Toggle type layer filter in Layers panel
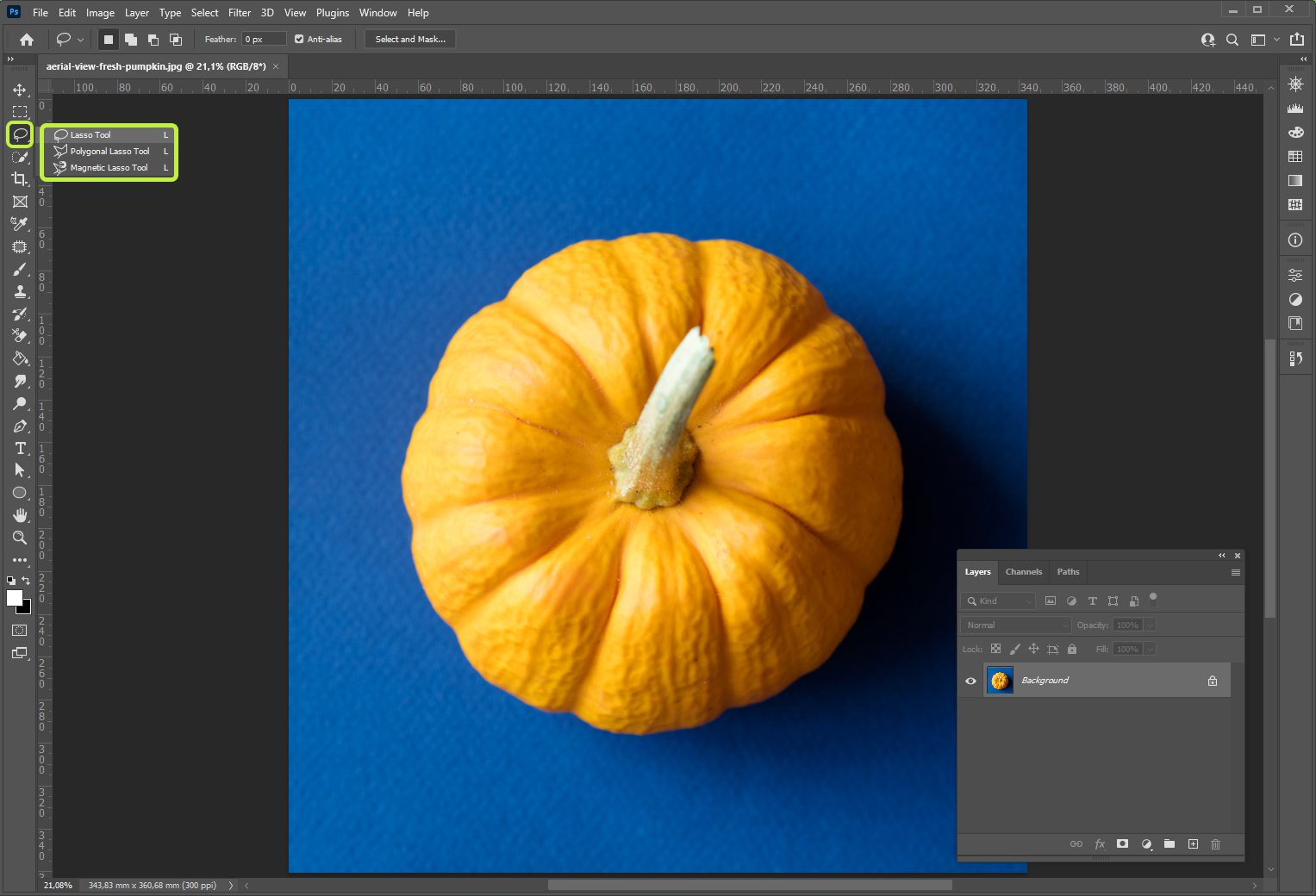 pyautogui.click(x=1092, y=601)
